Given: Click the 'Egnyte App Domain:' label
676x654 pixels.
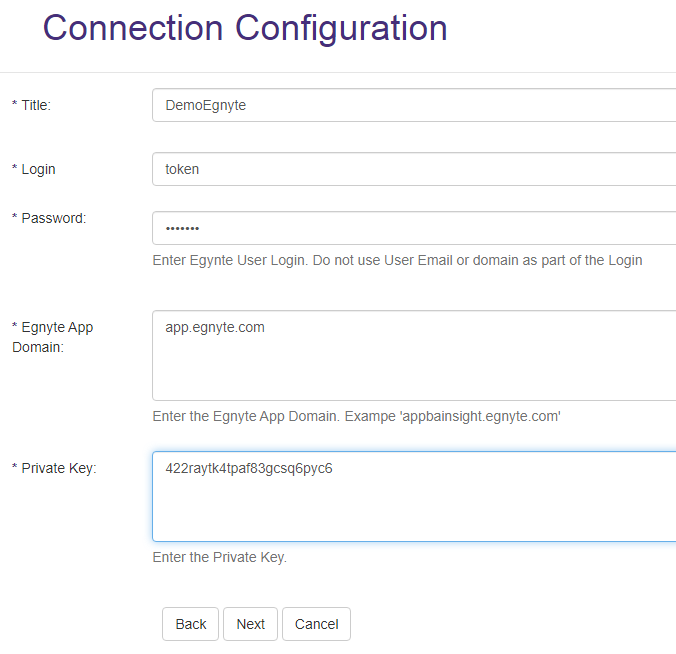Looking at the screenshot, I should click(x=56, y=337).
